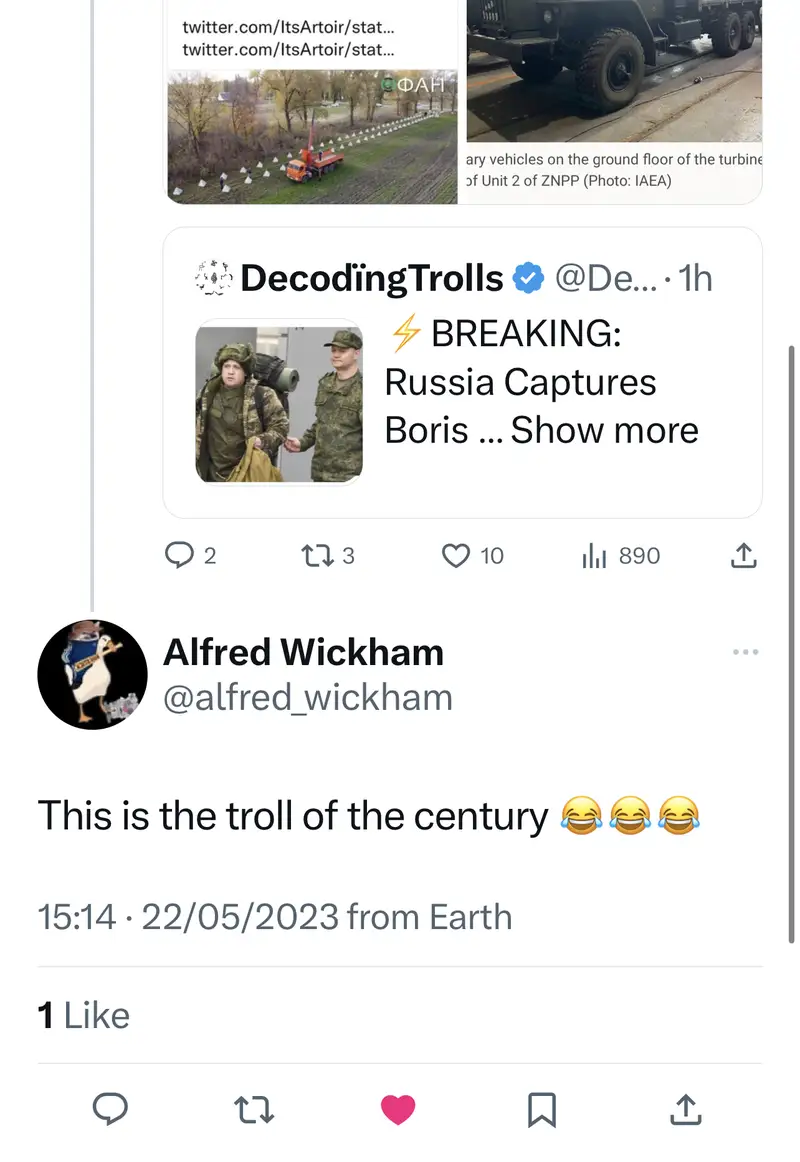Open the DecodingTrolls quoted tweet author
The width and height of the screenshot is (800, 1162).
point(372,278)
